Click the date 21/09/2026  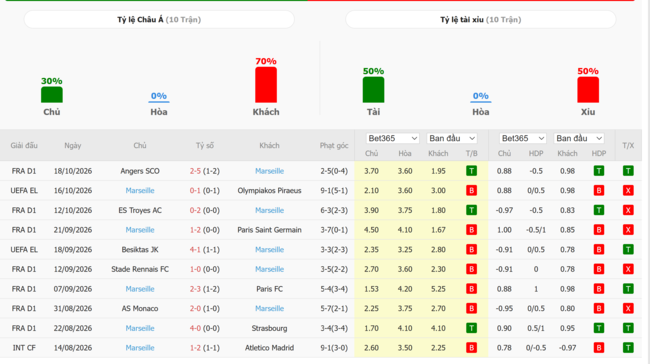tap(73, 230)
